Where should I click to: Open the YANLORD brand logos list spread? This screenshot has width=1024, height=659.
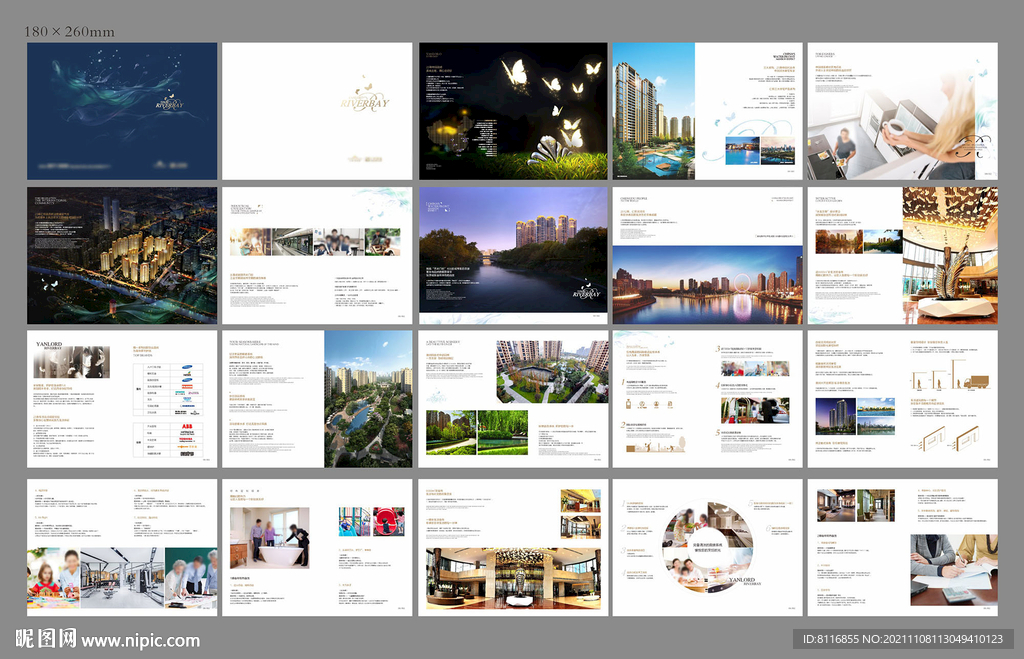pyautogui.click(x=122, y=399)
